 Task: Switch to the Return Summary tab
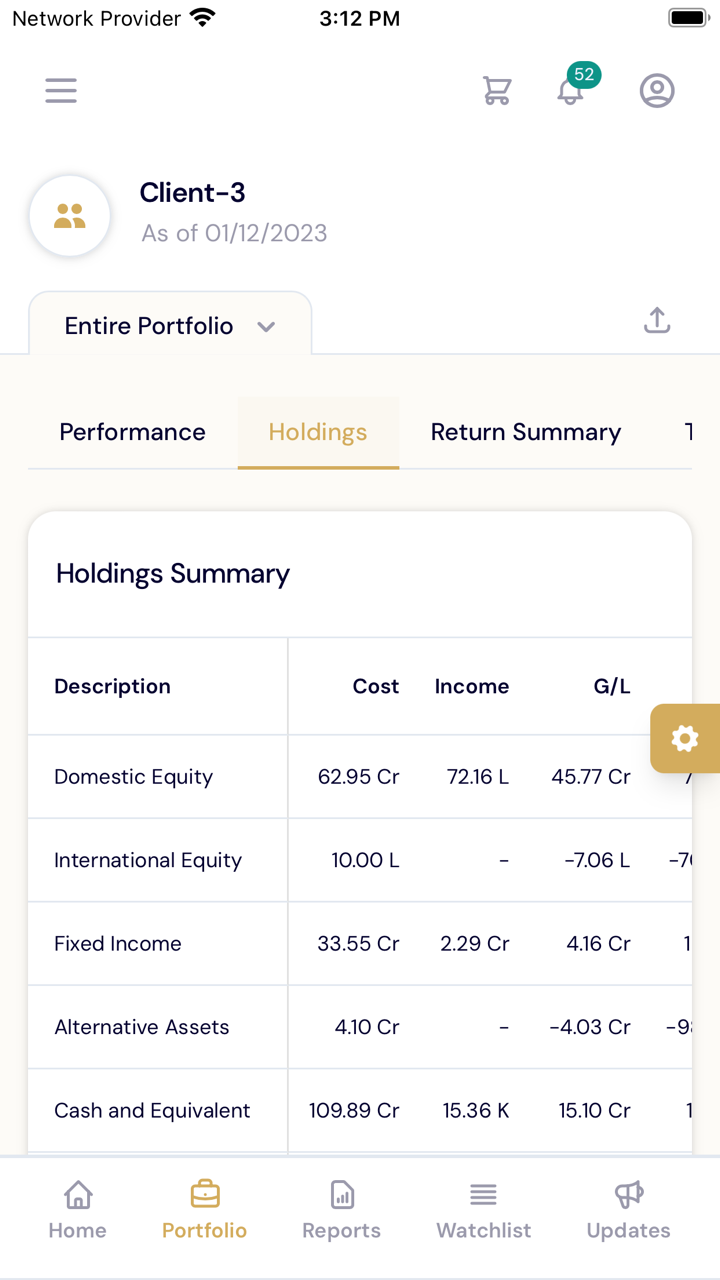[x=525, y=432]
